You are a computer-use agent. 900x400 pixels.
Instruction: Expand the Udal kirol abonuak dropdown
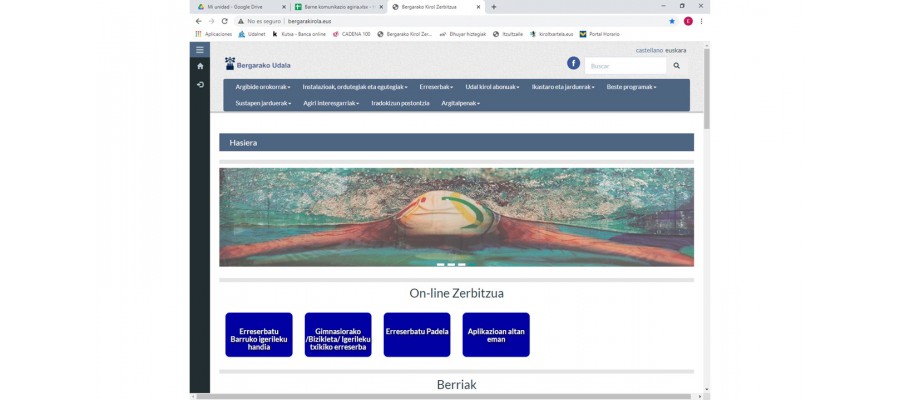click(x=492, y=87)
